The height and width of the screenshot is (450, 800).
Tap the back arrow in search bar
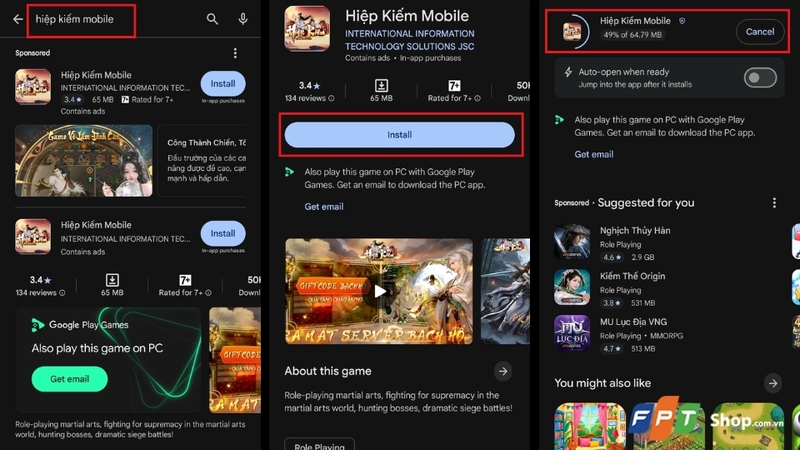pos(18,19)
